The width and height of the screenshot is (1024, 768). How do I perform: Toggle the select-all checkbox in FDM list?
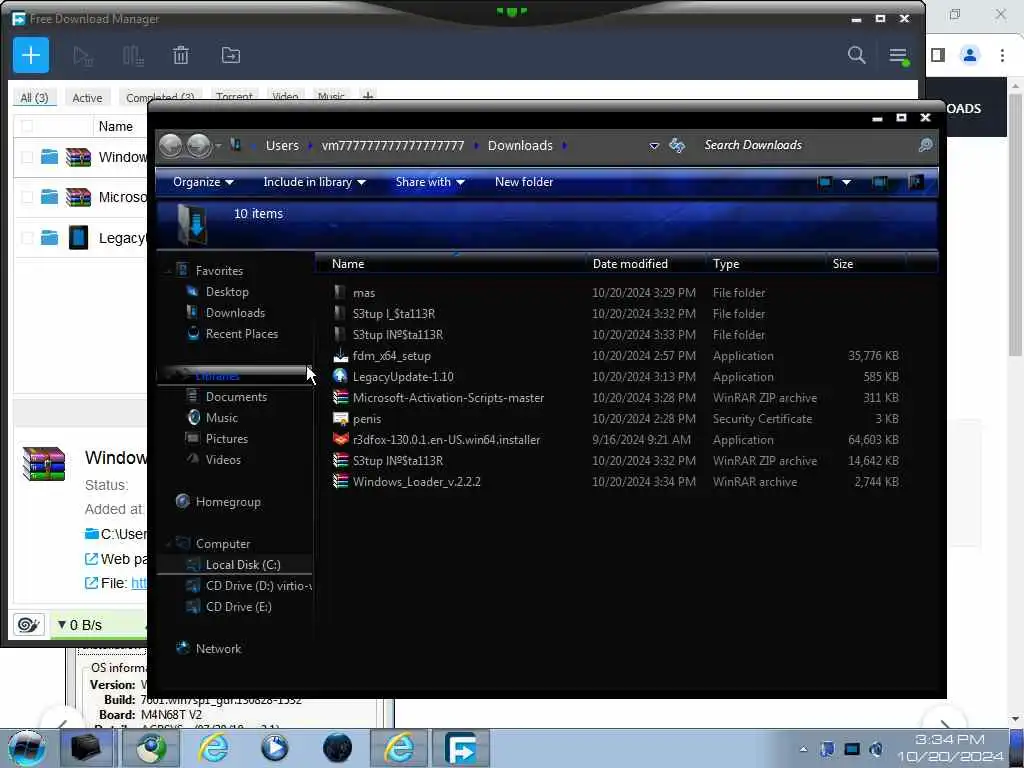[x=27, y=126]
